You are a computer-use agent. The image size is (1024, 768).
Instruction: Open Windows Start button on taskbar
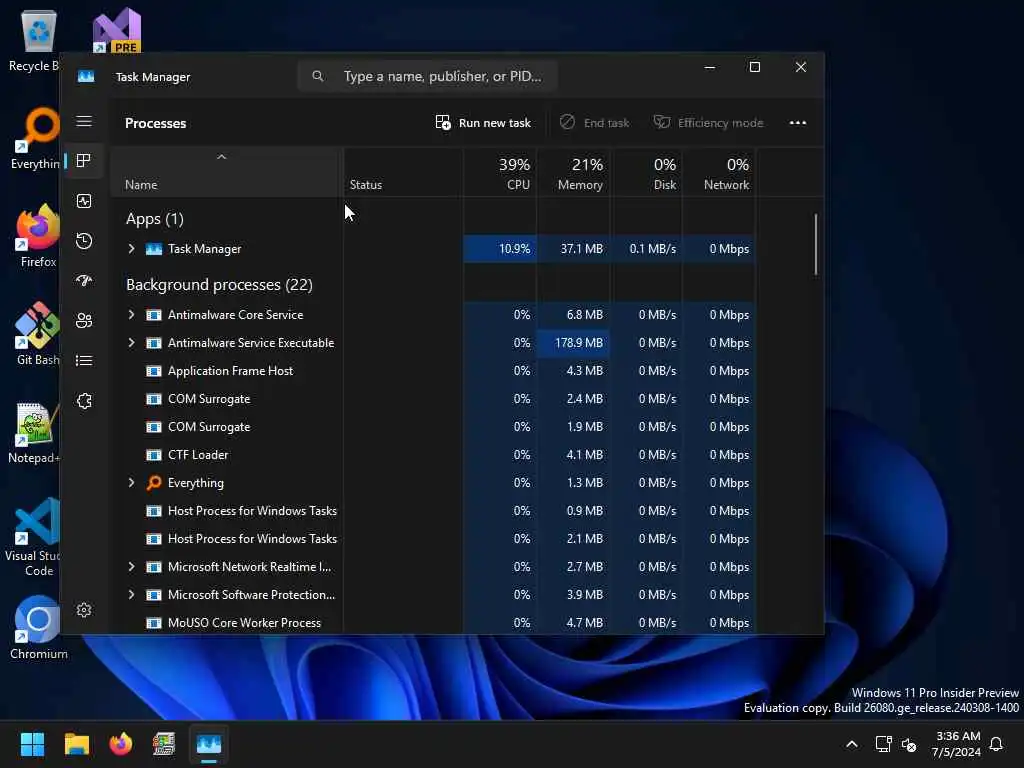32,744
